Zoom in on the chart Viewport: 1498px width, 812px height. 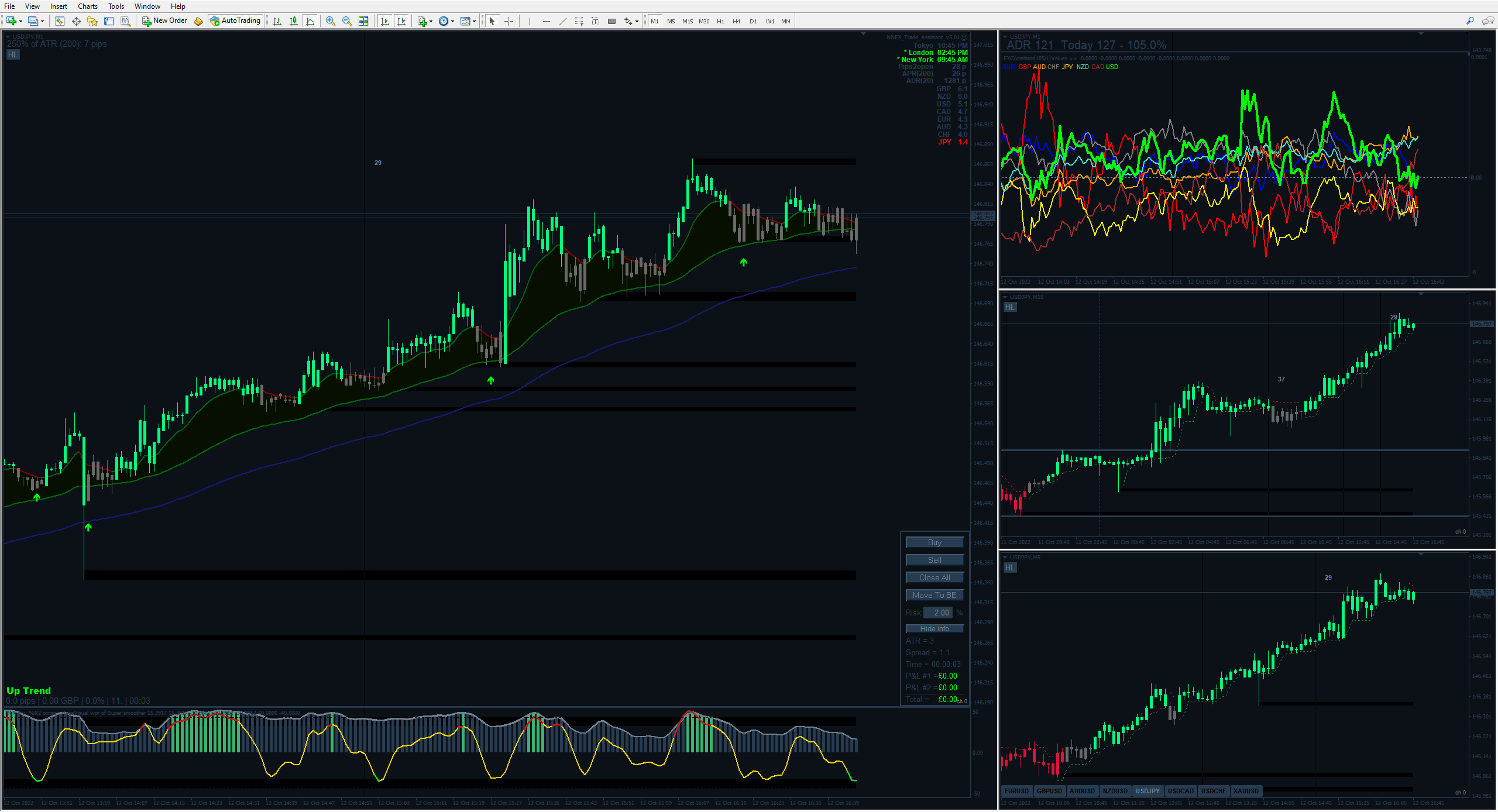[x=331, y=21]
